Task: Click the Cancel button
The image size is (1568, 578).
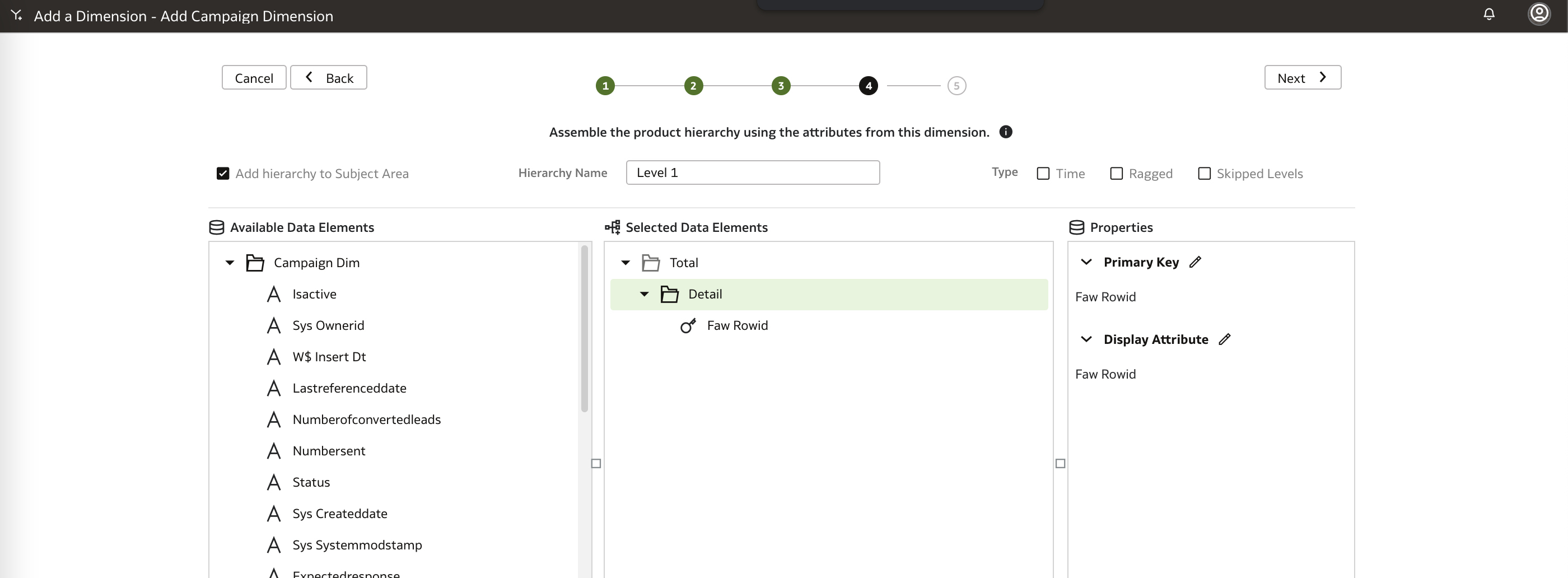Action: coord(254,78)
